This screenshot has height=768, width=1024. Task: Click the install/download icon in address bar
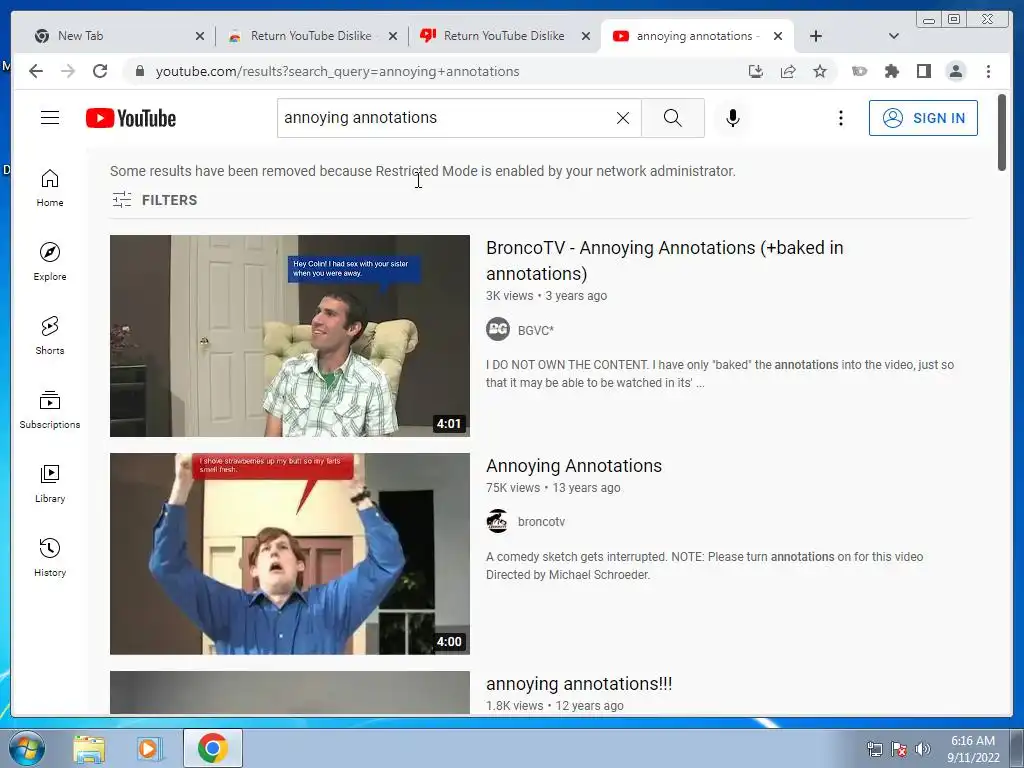tap(756, 71)
